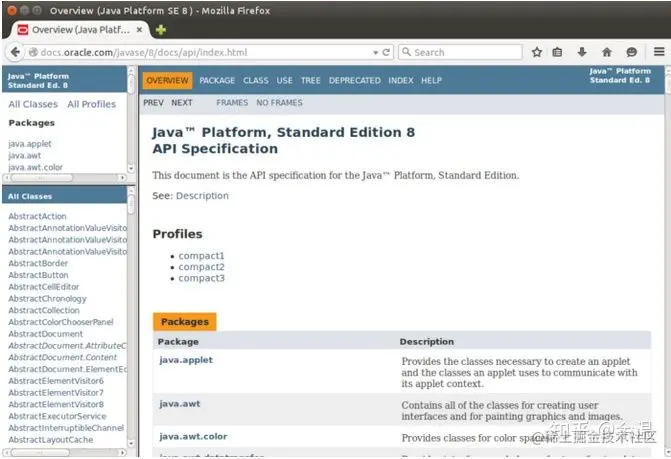The height and width of the screenshot is (459, 671).
Task: Open the AbstractCollection class
Action: [44, 311]
